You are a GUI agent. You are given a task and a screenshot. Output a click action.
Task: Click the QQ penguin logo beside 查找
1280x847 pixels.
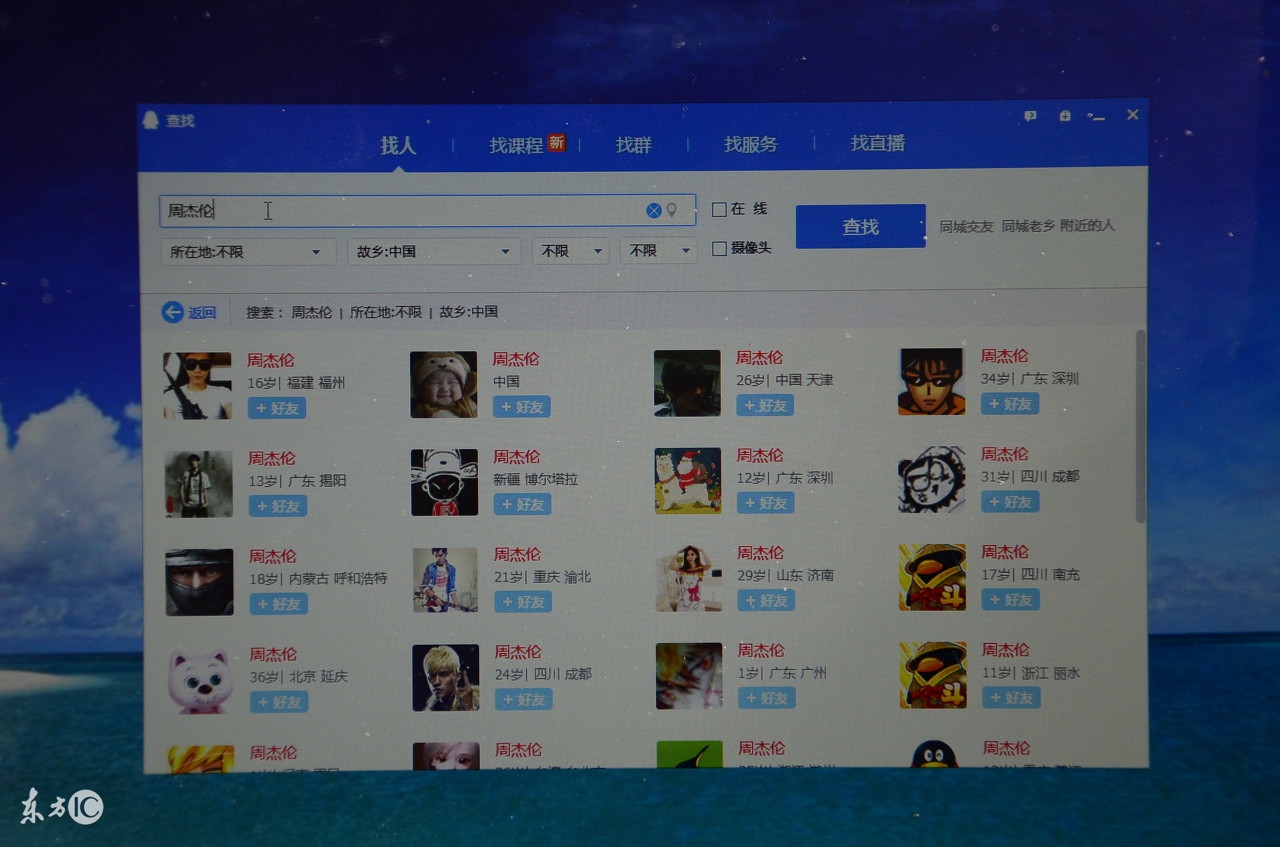click(x=151, y=120)
